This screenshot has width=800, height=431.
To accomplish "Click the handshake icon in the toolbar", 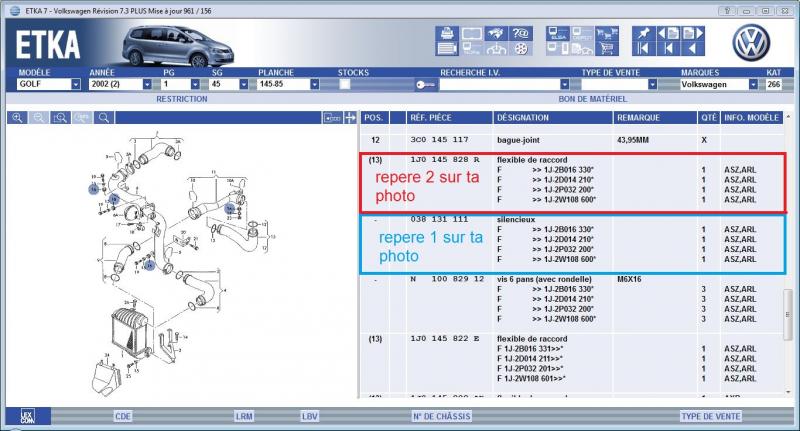I will [x=496, y=34].
